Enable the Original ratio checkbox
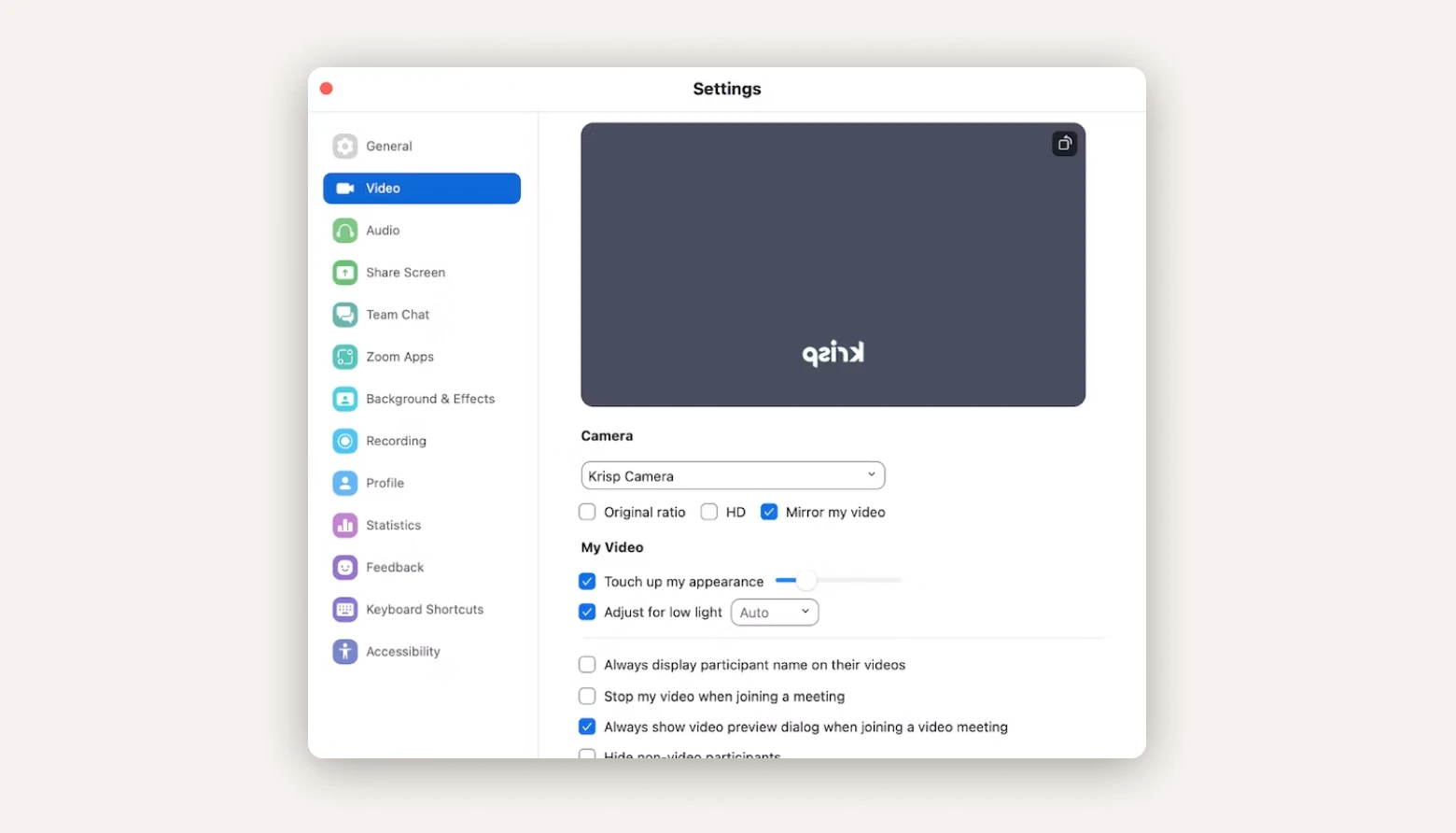This screenshot has width=1456, height=833. click(587, 512)
